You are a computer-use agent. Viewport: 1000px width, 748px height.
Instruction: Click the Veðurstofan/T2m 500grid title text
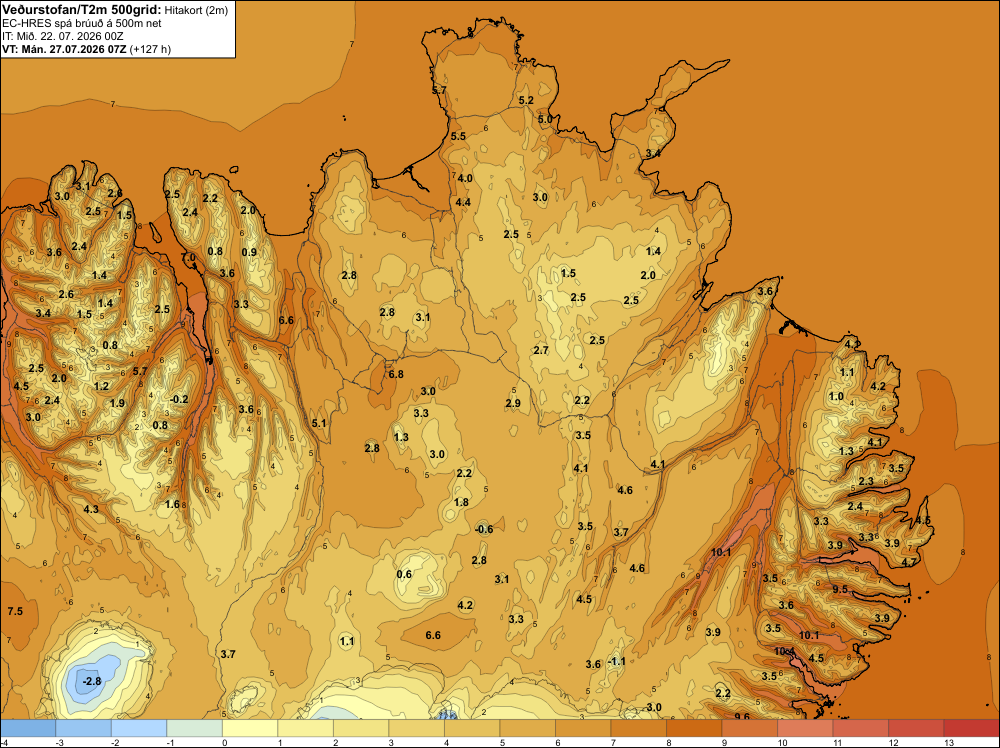coord(82,10)
